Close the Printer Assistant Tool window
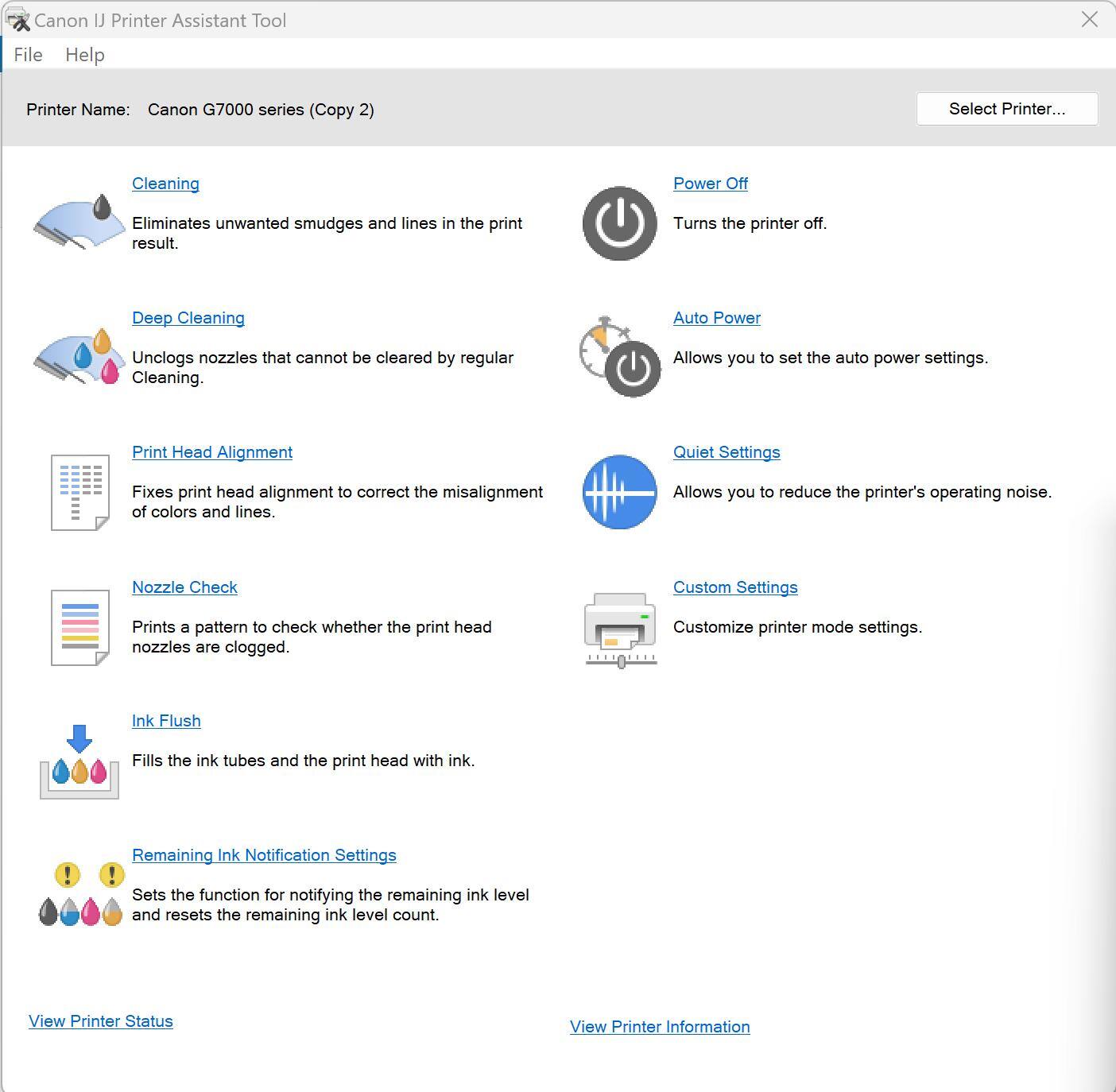The height and width of the screenshot is (1092, 1116). [x=1089, y=20]
